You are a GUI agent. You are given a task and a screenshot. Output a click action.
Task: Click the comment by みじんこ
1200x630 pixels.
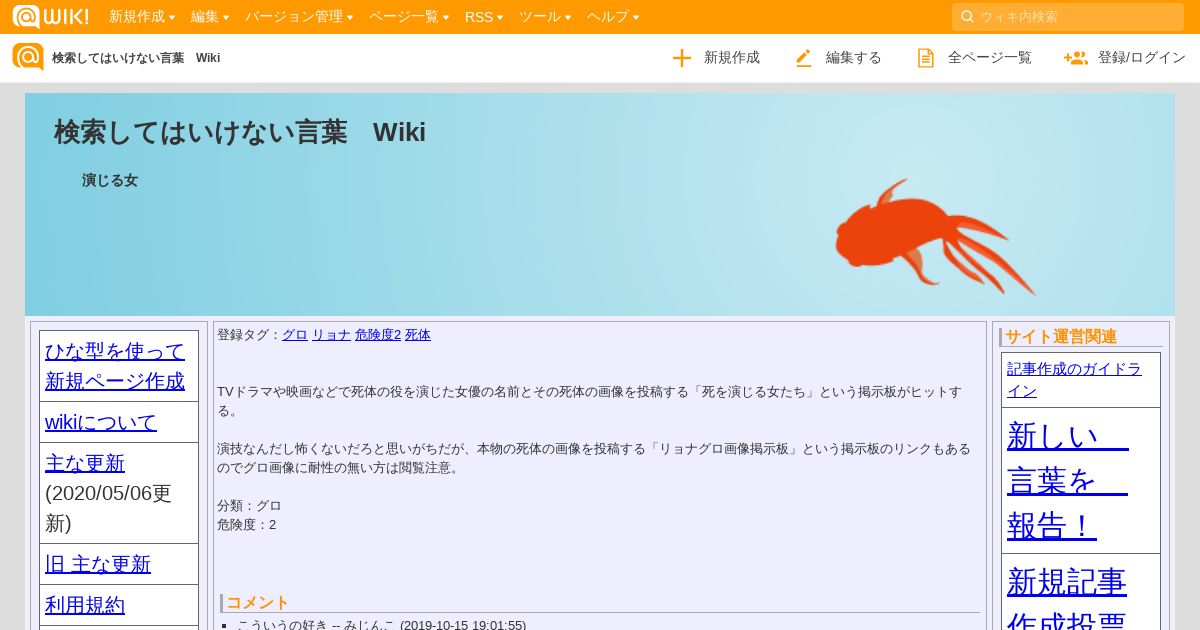pos(381,625)
